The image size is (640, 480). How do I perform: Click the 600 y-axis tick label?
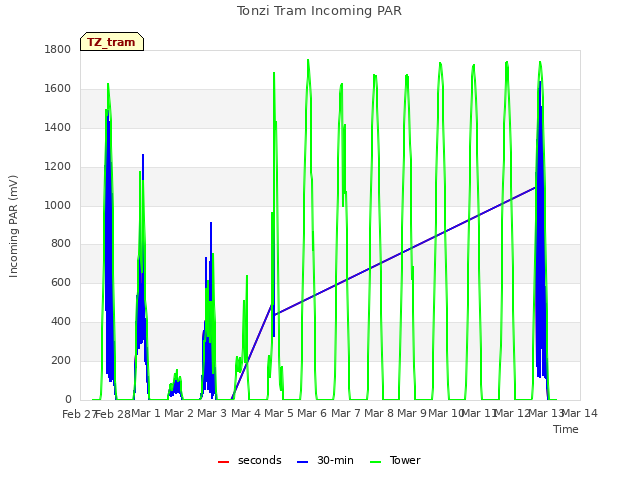click(61, 282)
